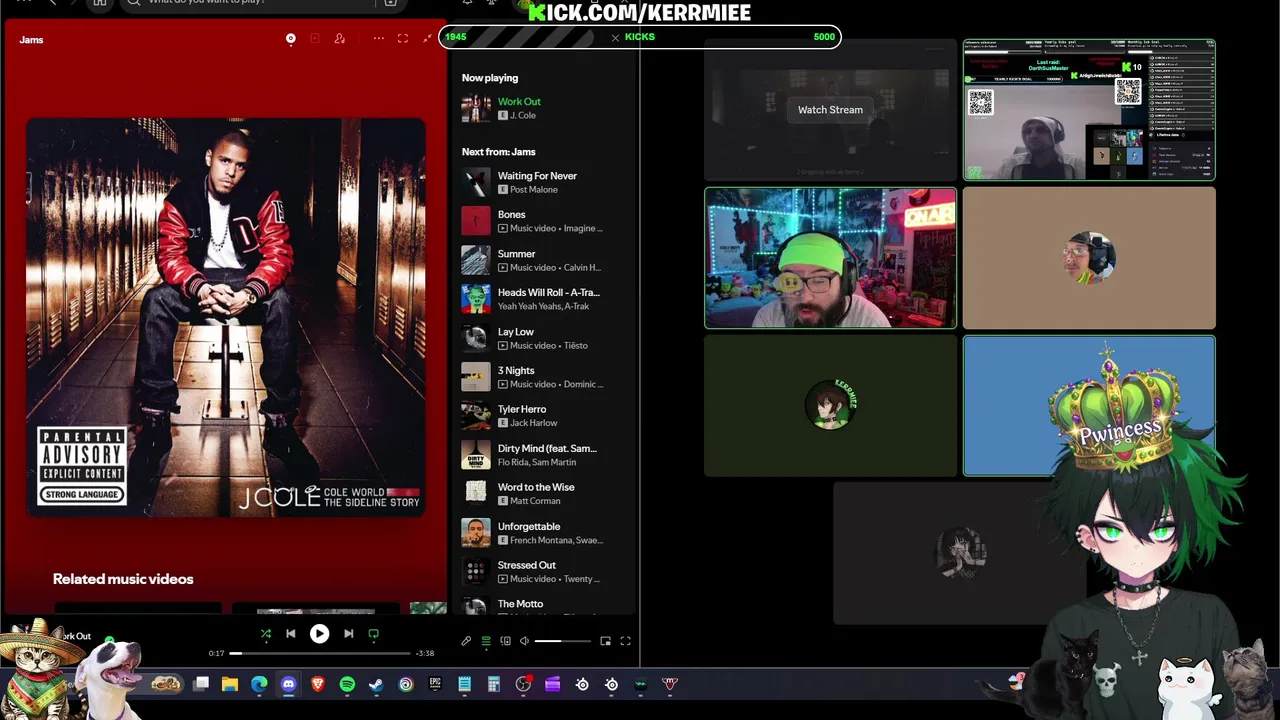The image size is (1280, 720).
Task: Enter Spotify full screen from player bar
Action: pos(625,641)
